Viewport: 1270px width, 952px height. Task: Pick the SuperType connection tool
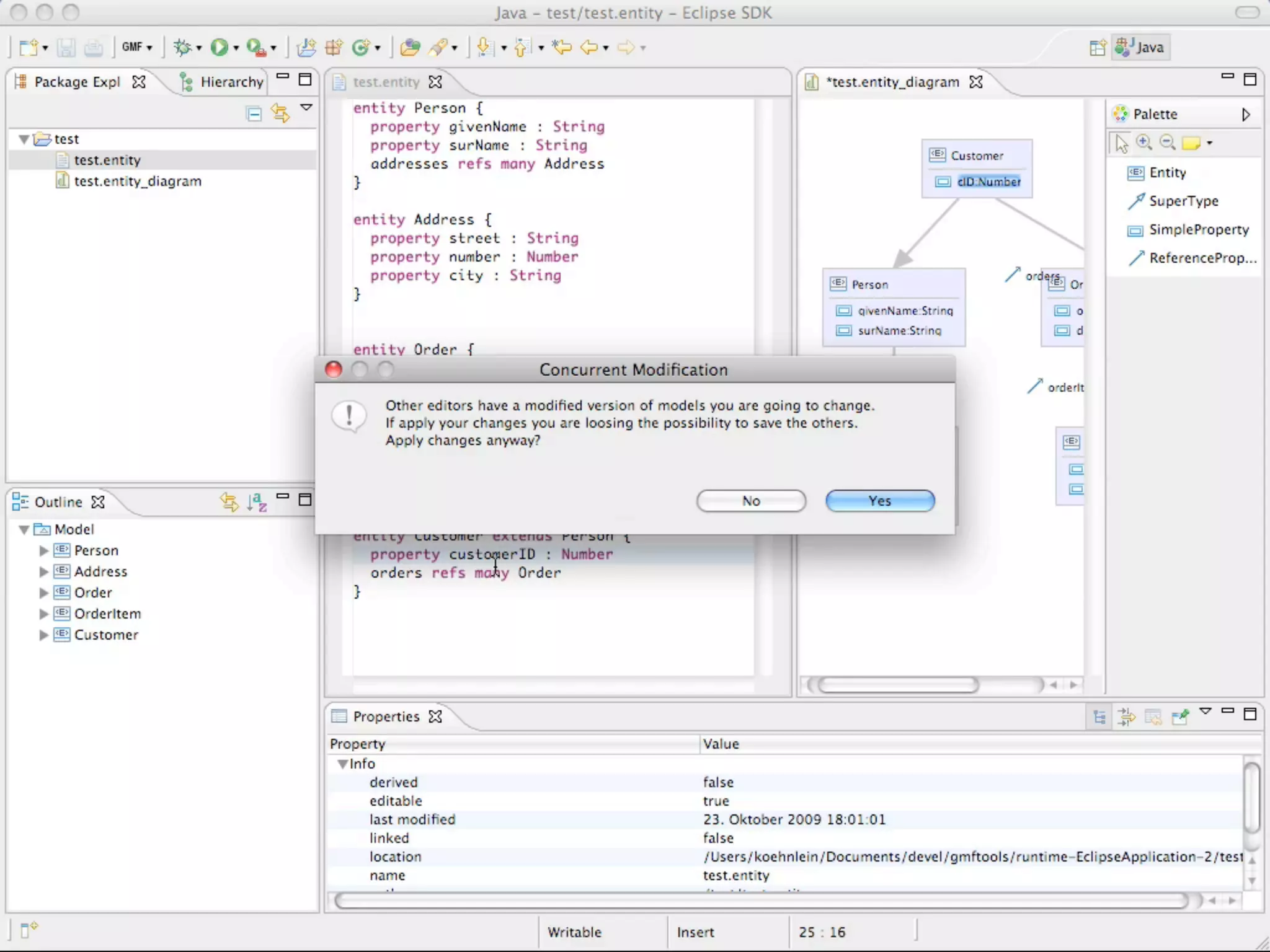point(1183,201)
